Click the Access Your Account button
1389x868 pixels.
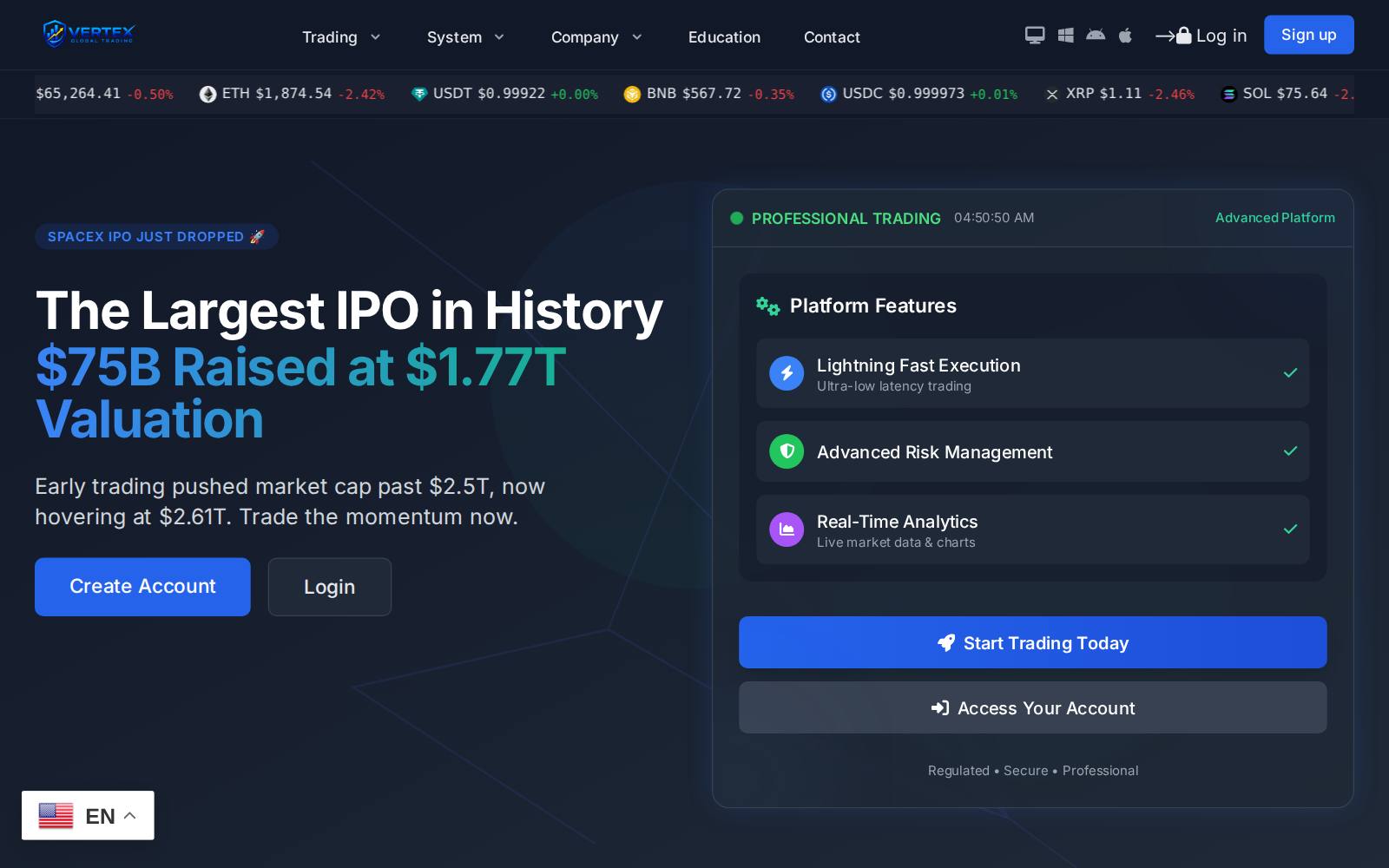[x=1032, y=707]
